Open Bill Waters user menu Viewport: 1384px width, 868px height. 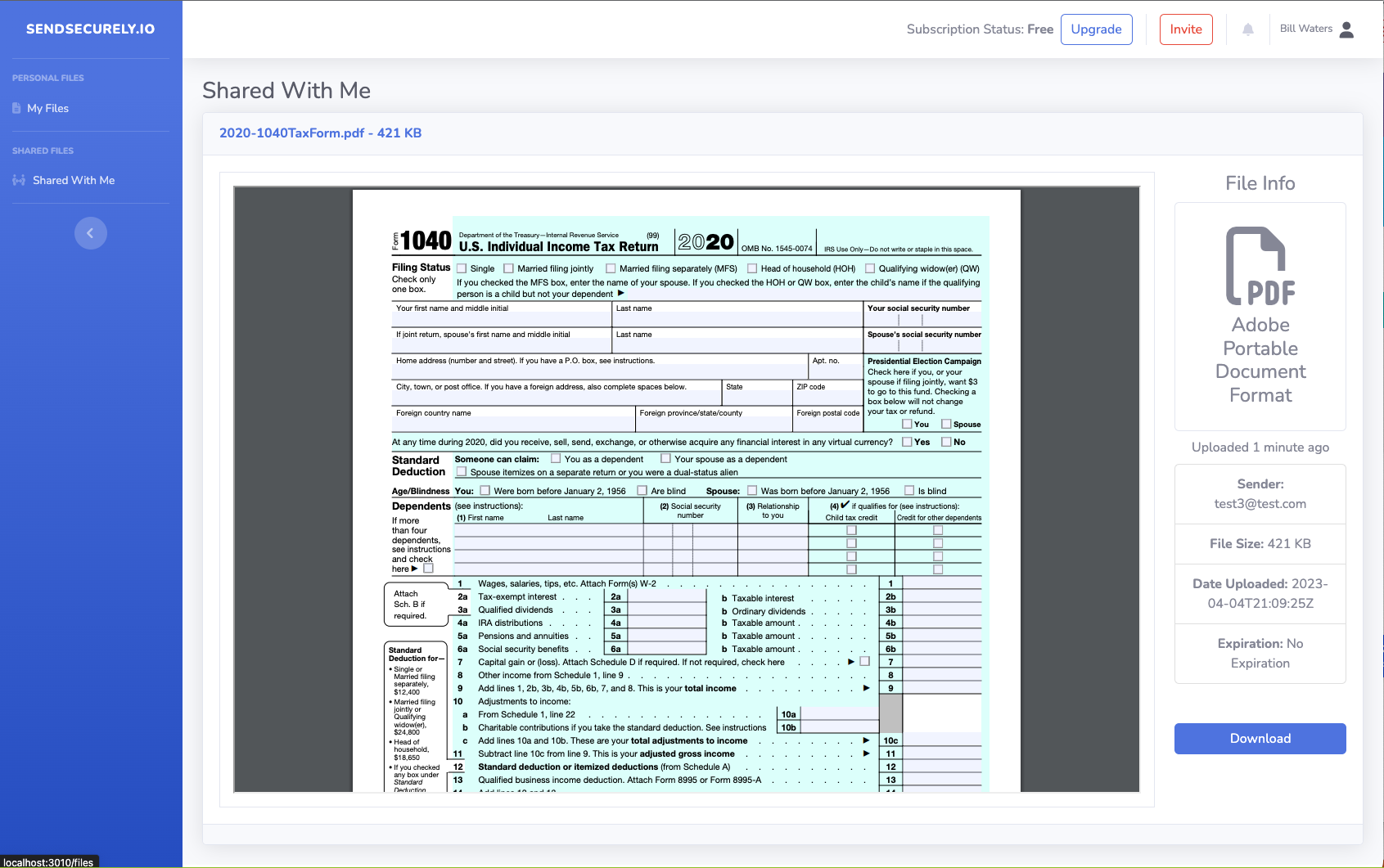tap(1317, 29)
